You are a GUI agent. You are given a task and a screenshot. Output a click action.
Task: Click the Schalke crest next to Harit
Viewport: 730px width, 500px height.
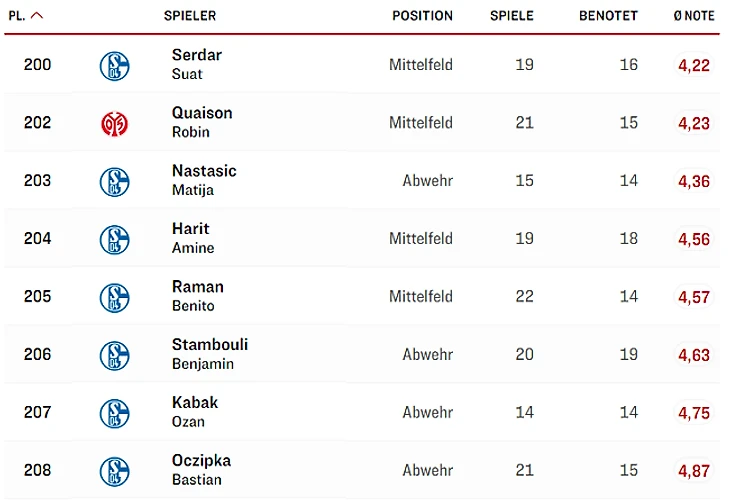(x=115, y=240)
